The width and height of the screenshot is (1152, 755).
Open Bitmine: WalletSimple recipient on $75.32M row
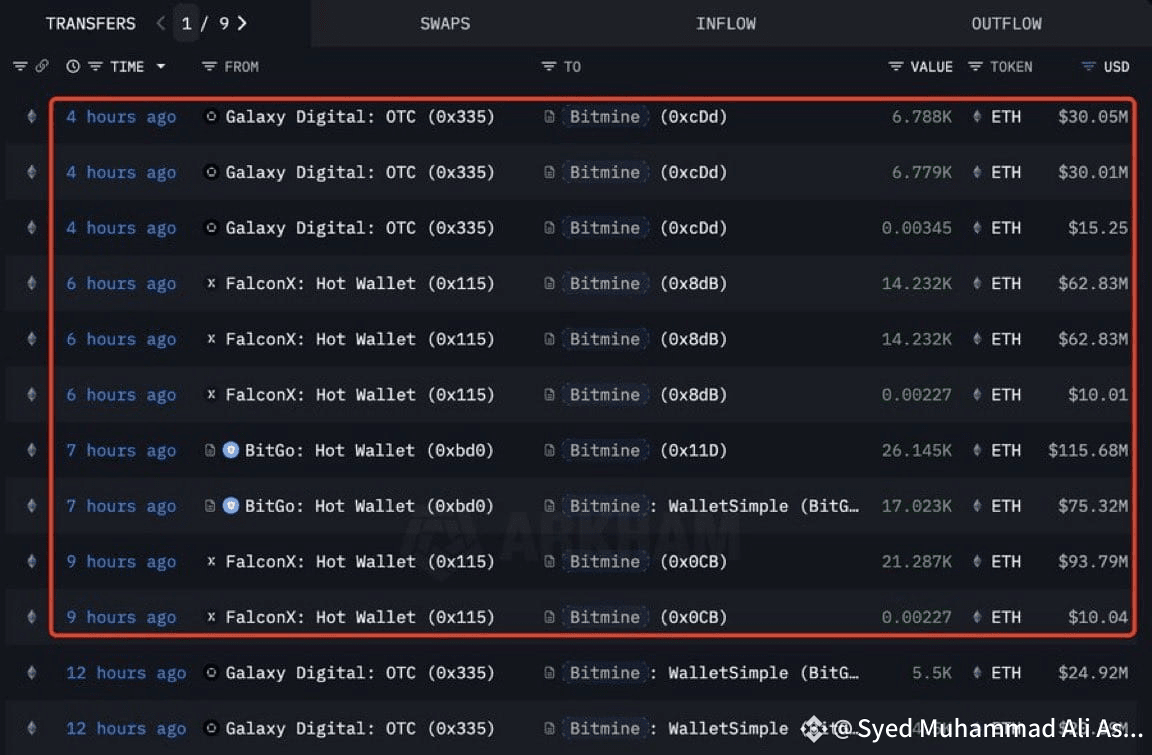click(x=710, y=506)
